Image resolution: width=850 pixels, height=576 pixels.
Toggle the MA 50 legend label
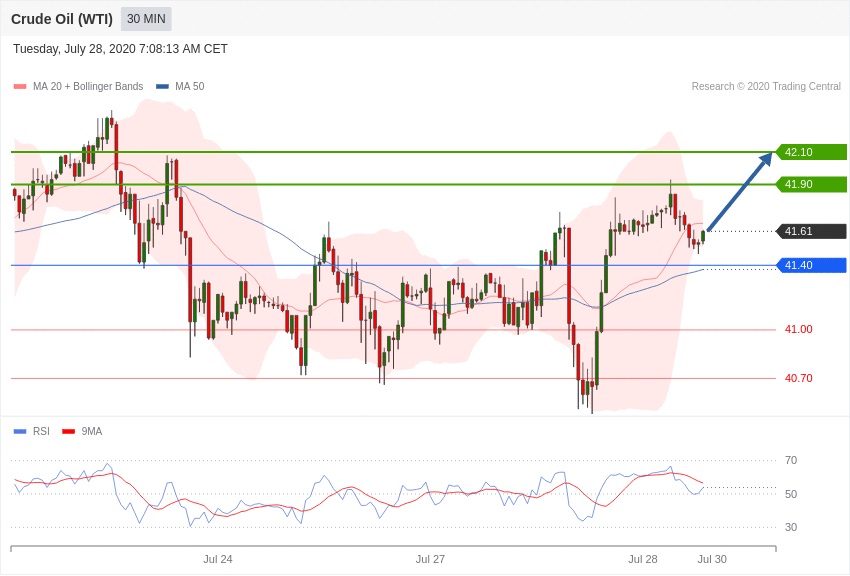[x=190, y=86]
